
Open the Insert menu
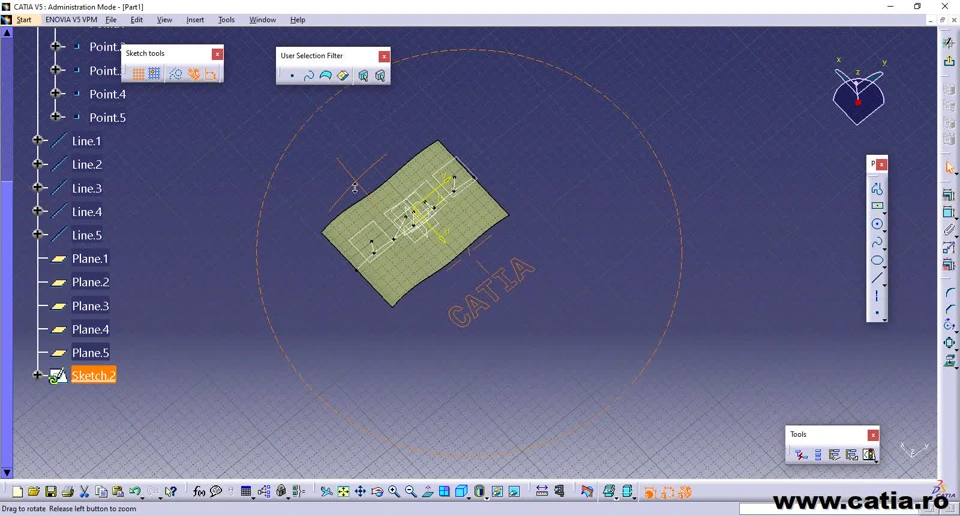coord(195,20)
